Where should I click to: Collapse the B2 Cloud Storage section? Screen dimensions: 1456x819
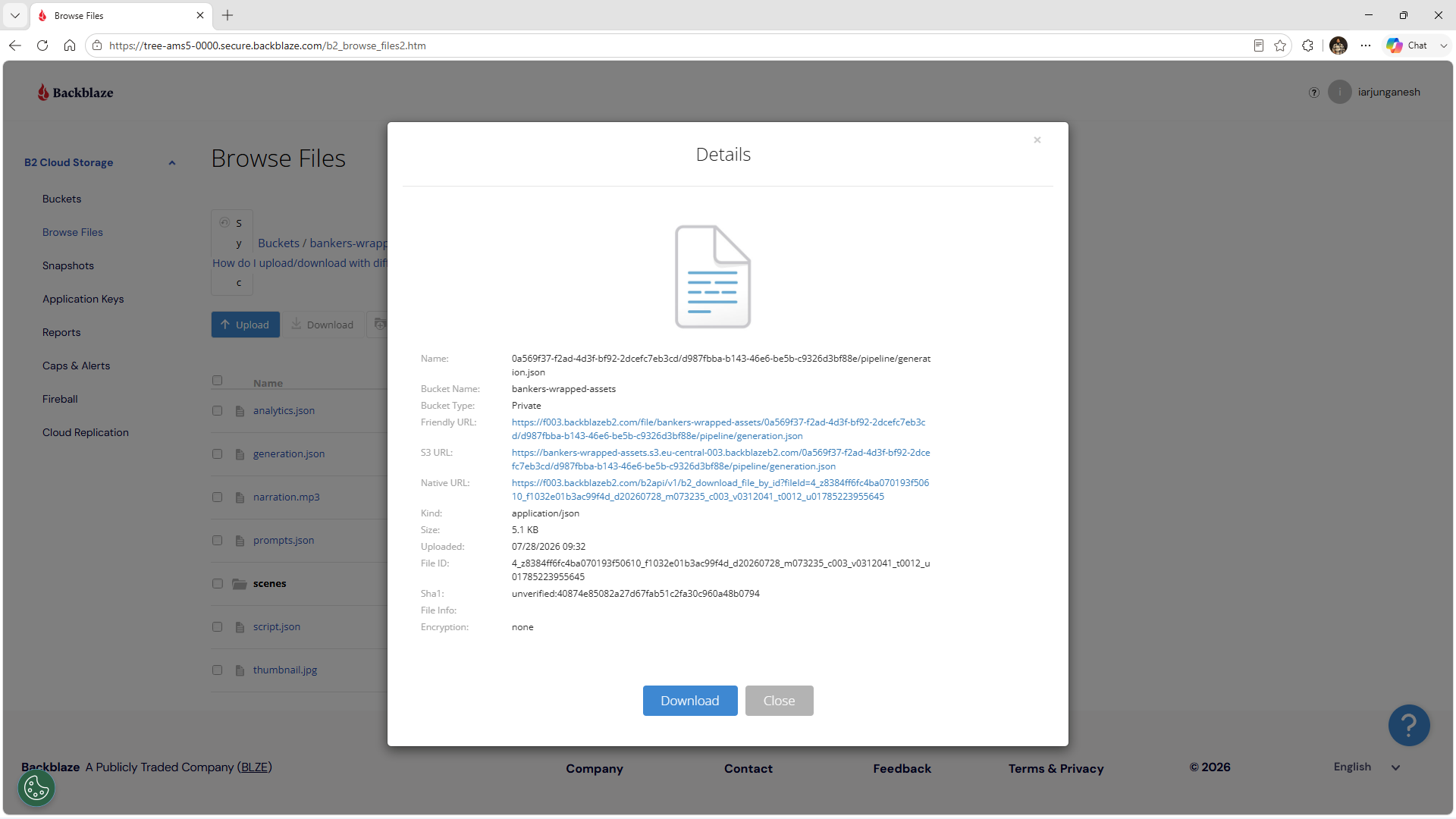click(x=172, y=163)
